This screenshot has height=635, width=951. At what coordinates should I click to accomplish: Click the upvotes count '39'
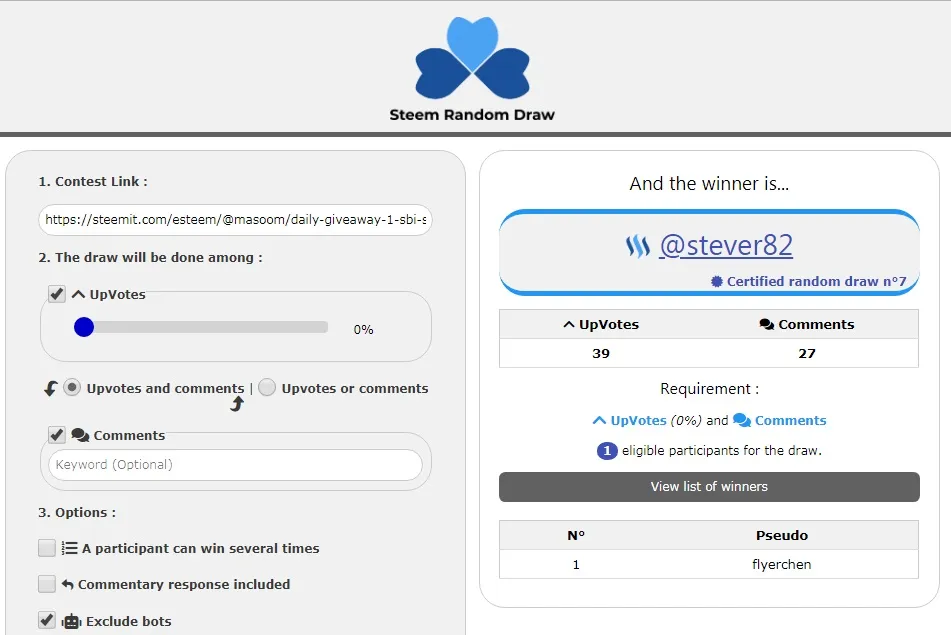[x=600, y=354]
